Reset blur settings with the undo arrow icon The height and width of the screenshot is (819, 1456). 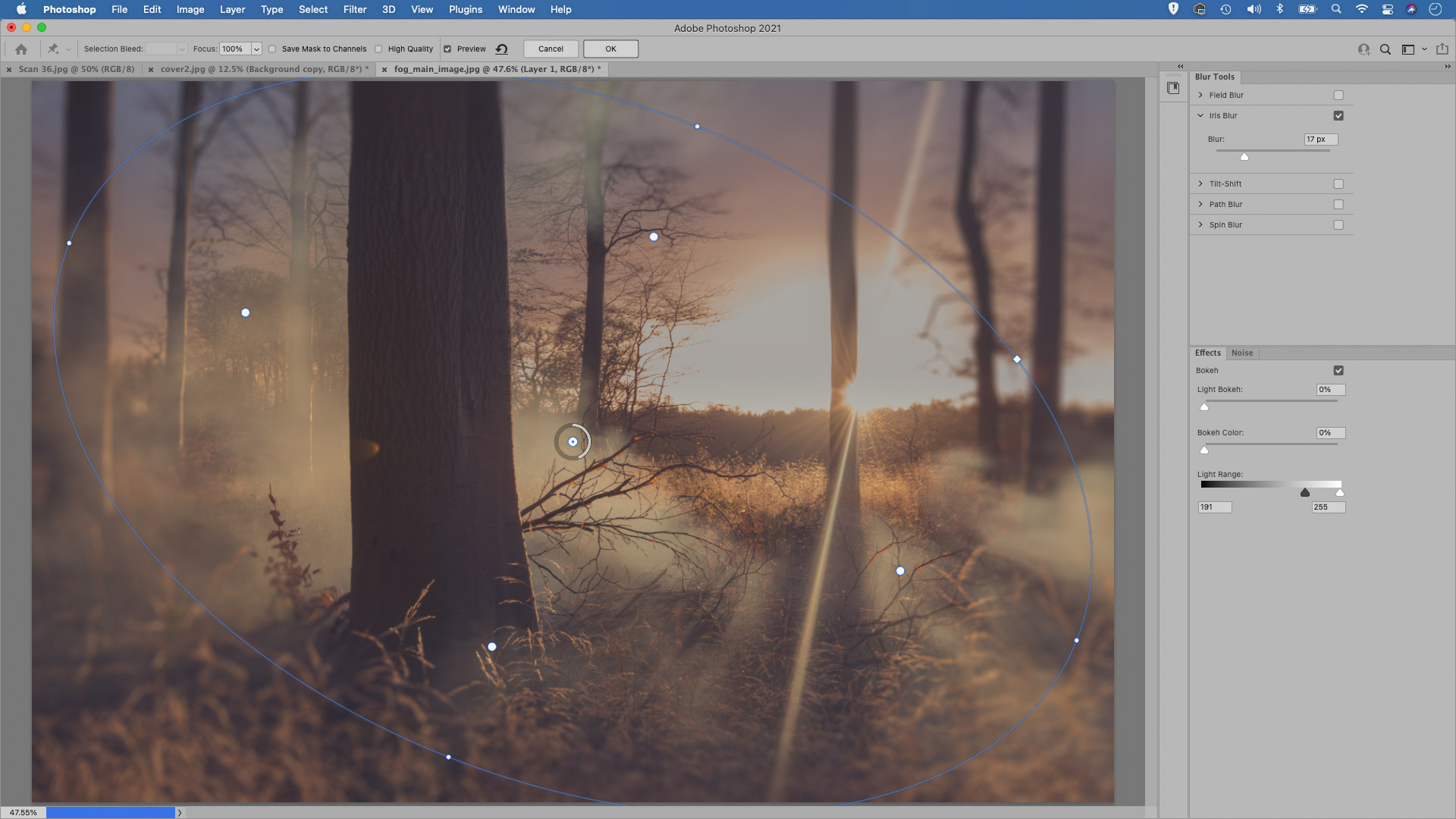[501, 49]
